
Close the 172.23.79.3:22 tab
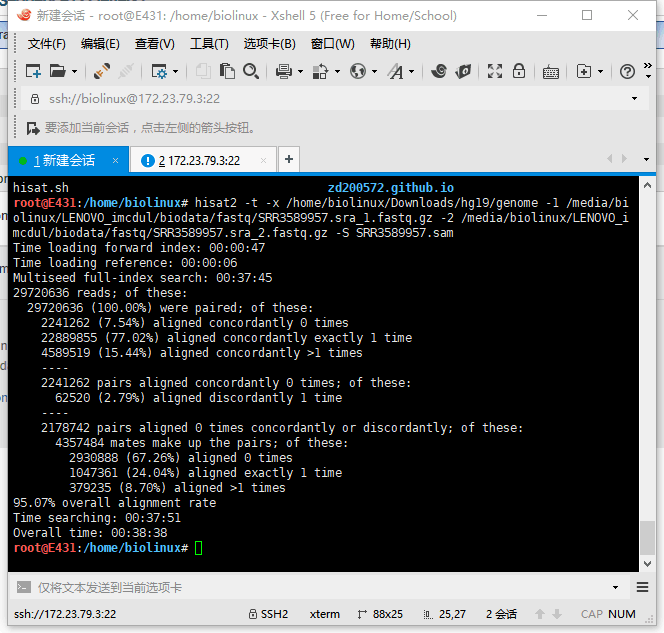click(x=263, y=160)
